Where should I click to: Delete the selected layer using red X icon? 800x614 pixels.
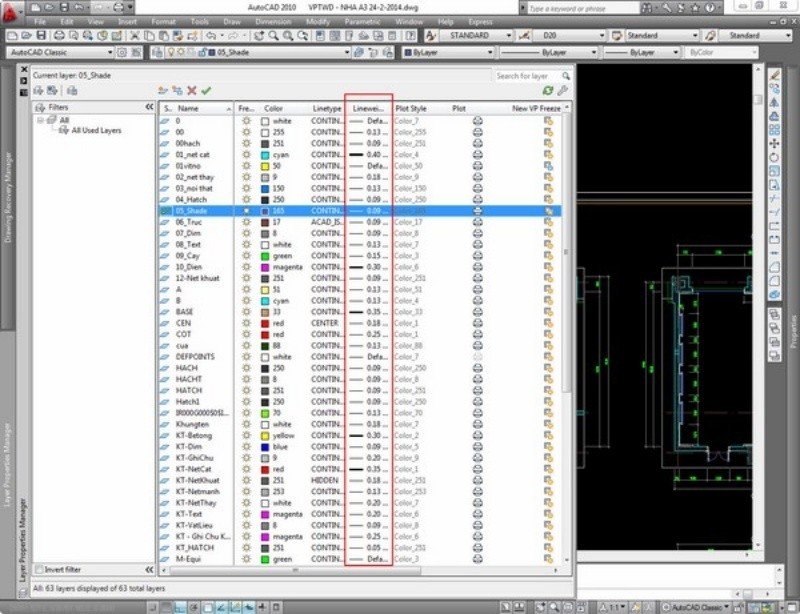point(191,90)
